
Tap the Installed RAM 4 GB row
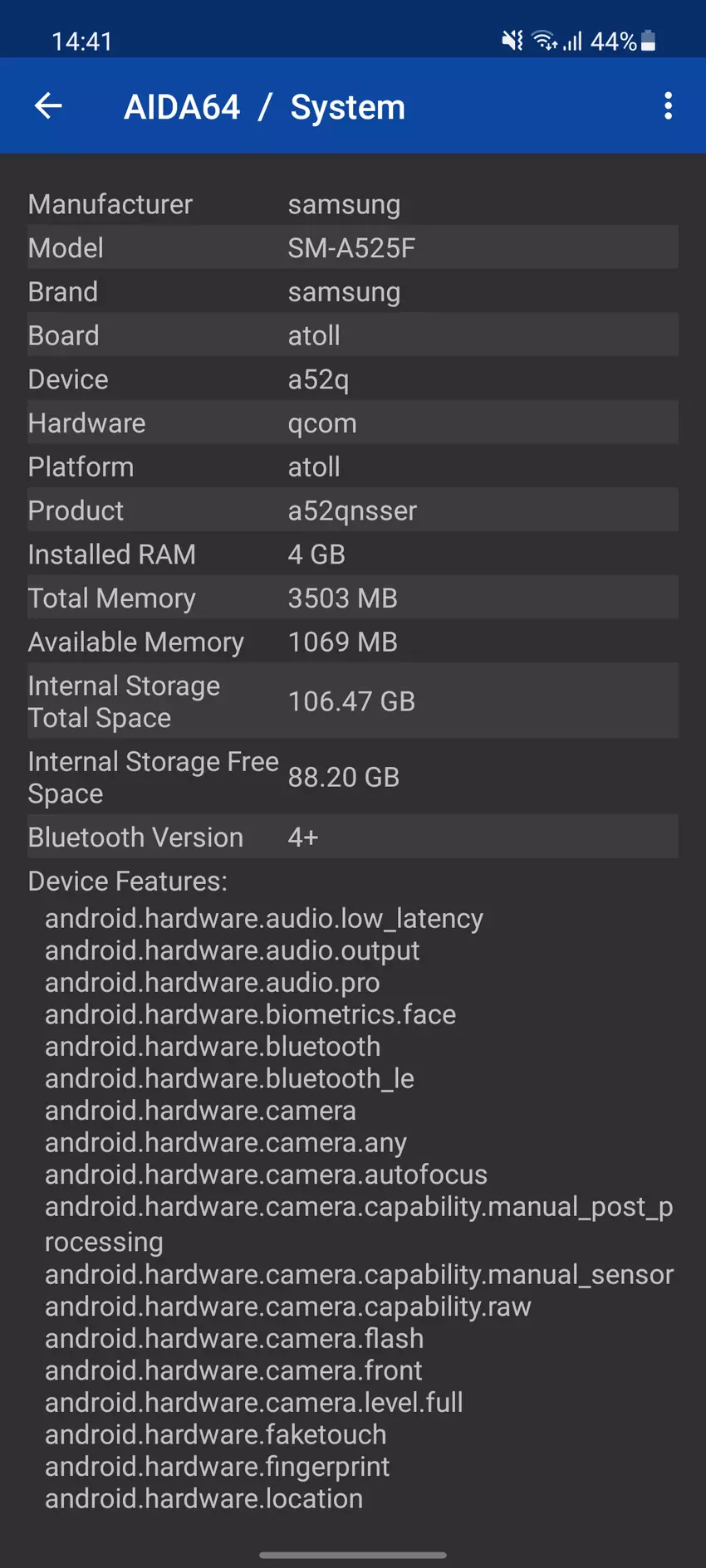click(352, 554)
